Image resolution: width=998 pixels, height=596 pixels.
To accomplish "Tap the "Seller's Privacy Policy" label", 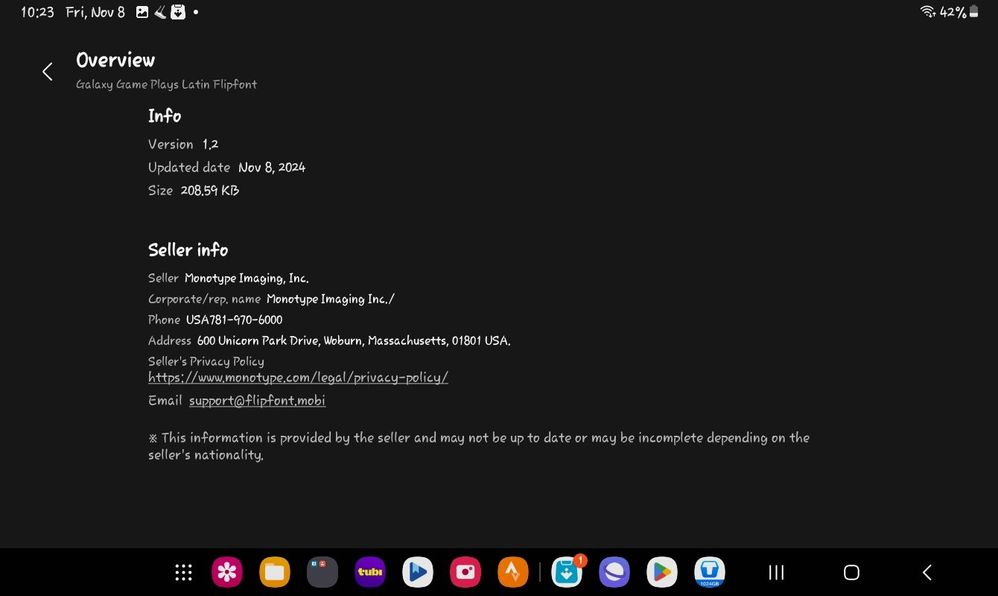I will [206, 361].
